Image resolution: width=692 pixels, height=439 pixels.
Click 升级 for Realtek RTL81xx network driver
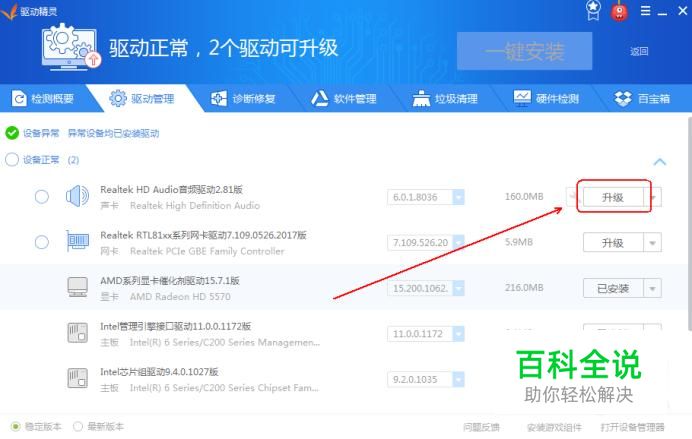(x=613, y=243)
